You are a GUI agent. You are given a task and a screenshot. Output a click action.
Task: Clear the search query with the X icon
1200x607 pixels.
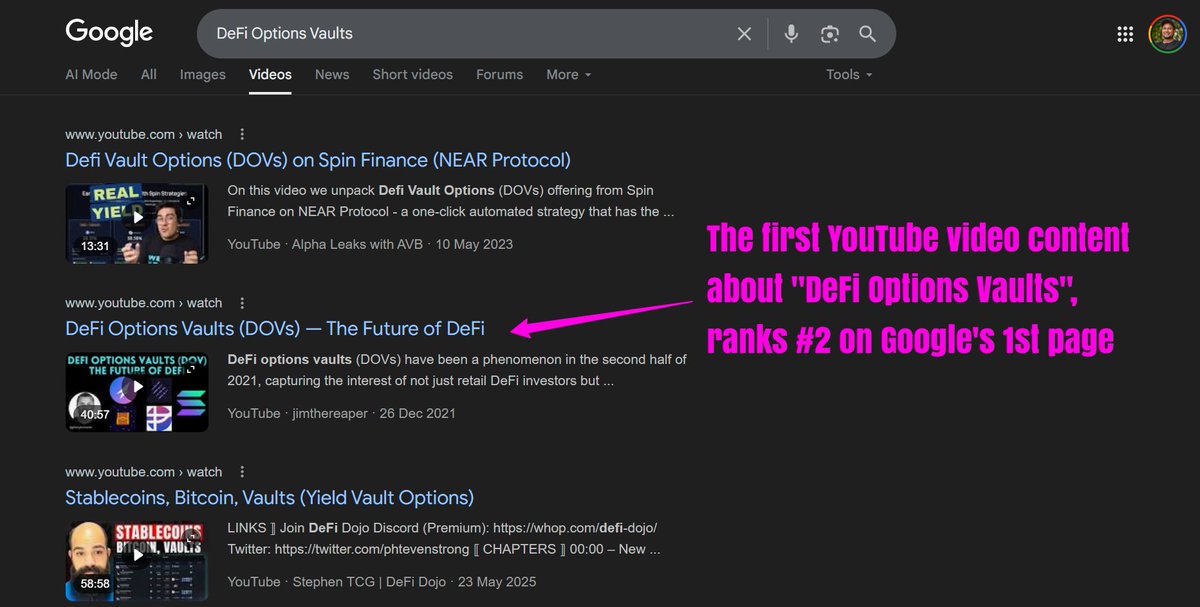(744, 33)
